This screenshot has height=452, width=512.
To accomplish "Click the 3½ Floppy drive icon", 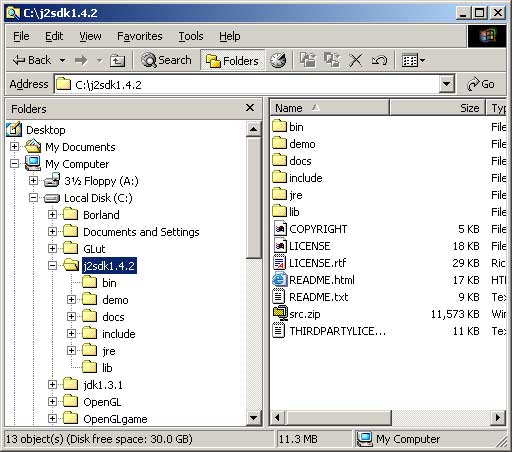I will pos(52,180).
